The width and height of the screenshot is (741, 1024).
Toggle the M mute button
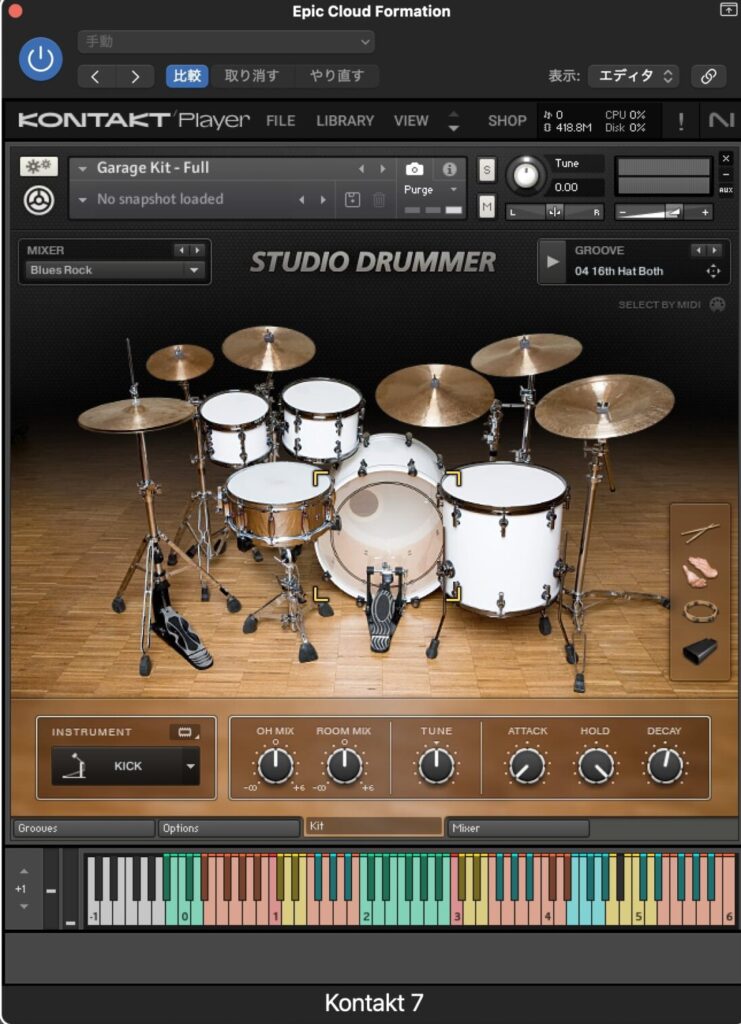486,208
